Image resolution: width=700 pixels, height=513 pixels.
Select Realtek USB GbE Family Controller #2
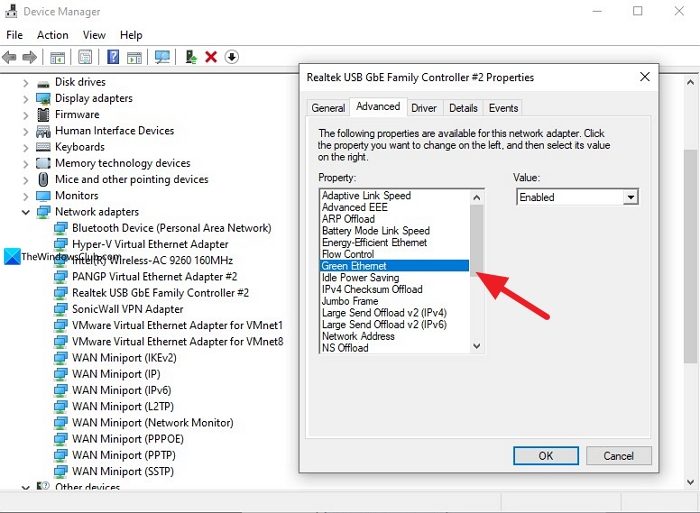pyautogui.click(x=160, y=293)
